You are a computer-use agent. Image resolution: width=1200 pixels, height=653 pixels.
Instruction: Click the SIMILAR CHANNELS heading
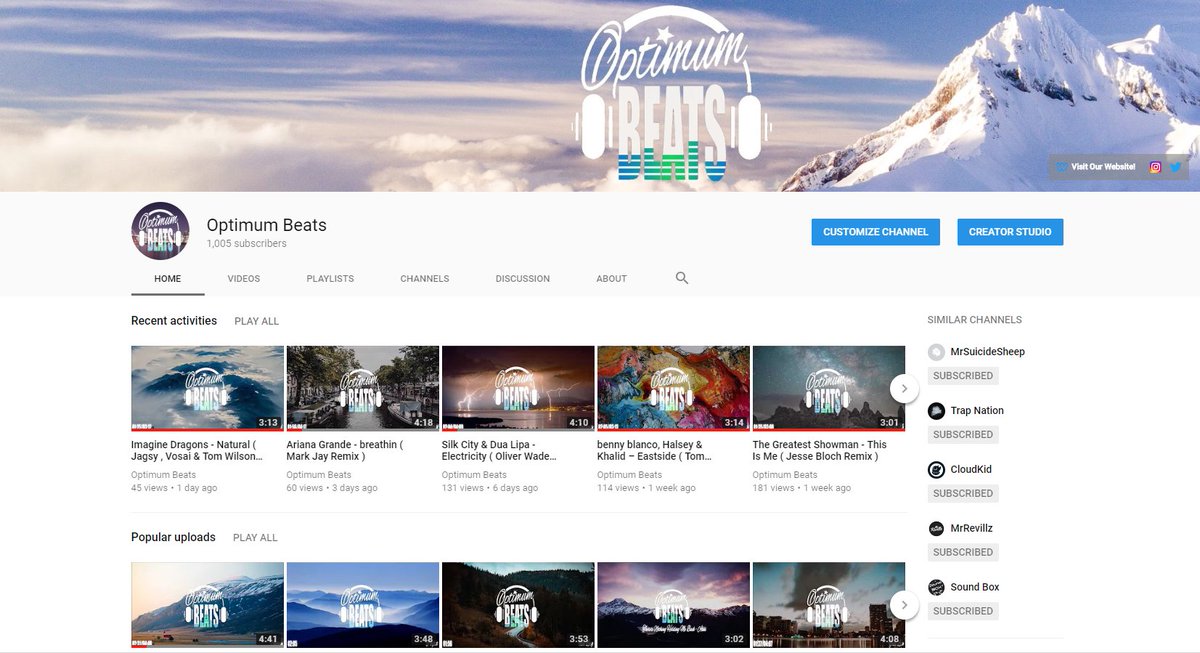tap(975, 320)
